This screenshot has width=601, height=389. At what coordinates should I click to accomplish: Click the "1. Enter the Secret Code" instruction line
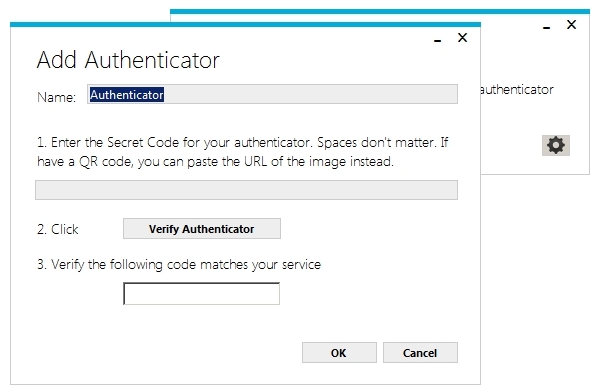(x=243, y=143)
